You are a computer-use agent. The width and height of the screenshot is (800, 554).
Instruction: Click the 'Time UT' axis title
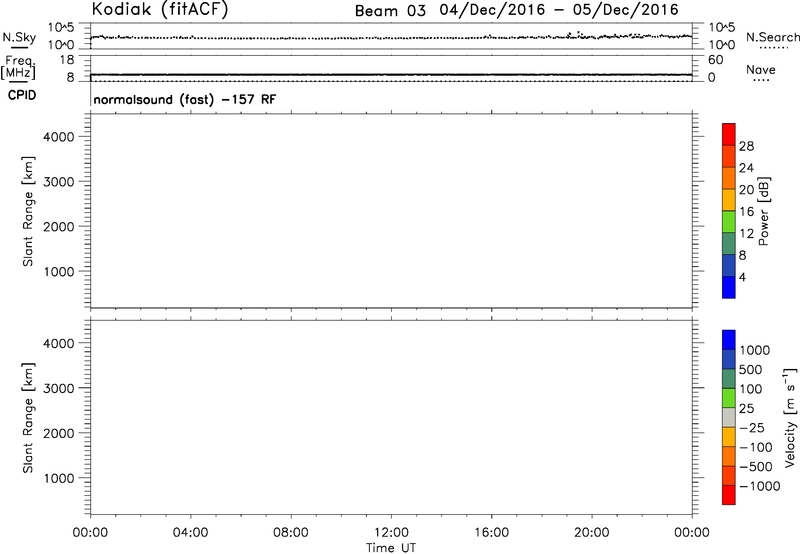coord(391,548)
